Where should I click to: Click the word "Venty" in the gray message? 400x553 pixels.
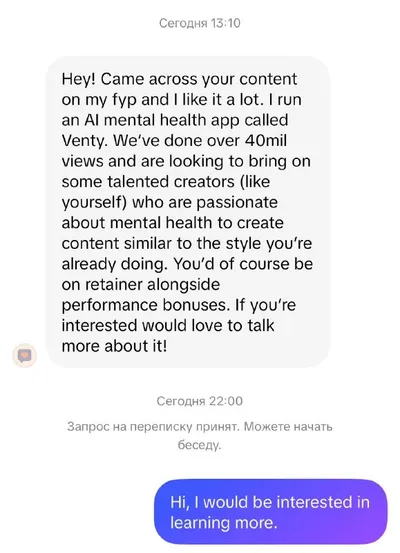[x=83, y=141]
